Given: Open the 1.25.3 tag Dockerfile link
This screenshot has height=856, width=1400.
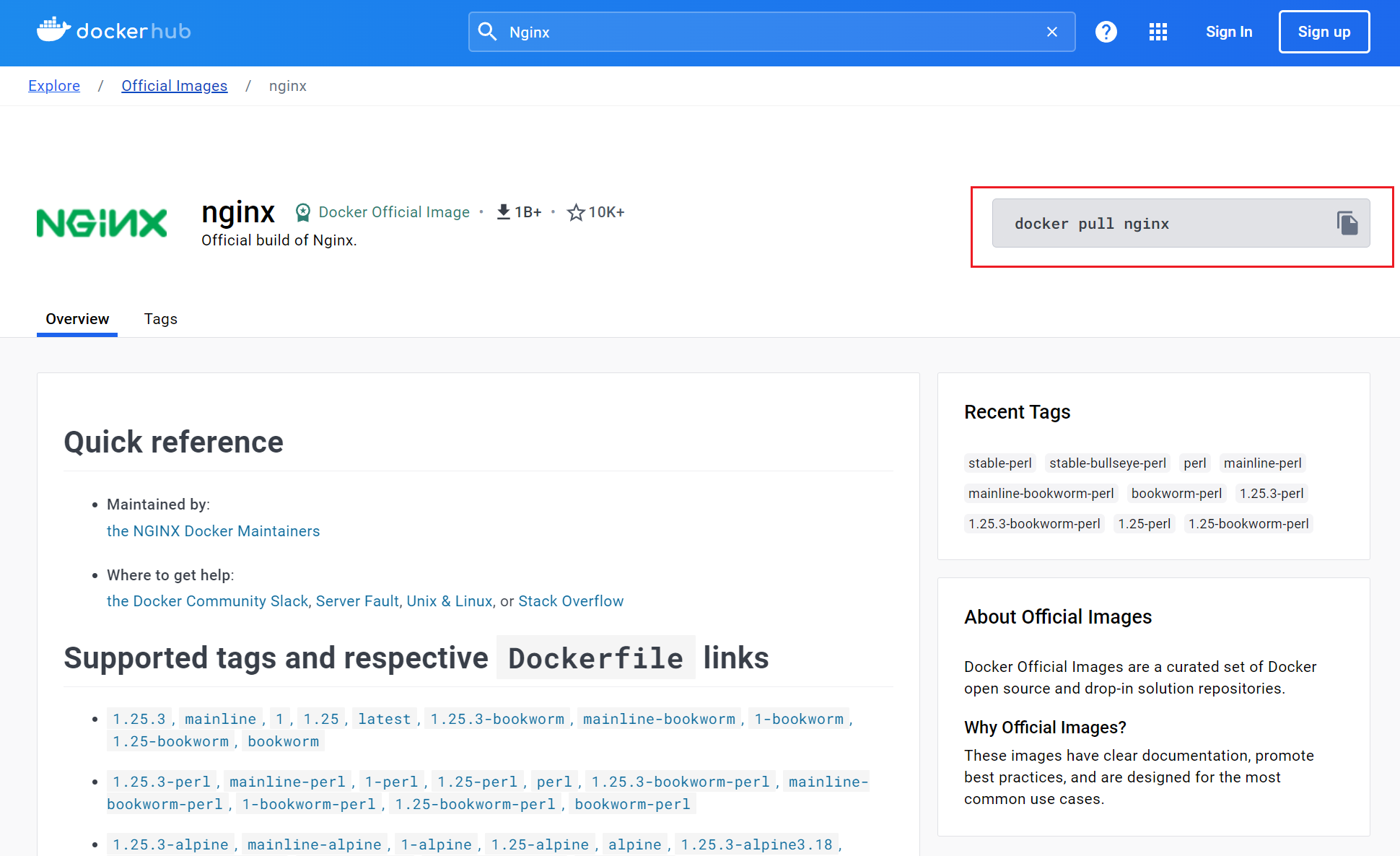Looking at the screenshot, I should tap(139, 719).
